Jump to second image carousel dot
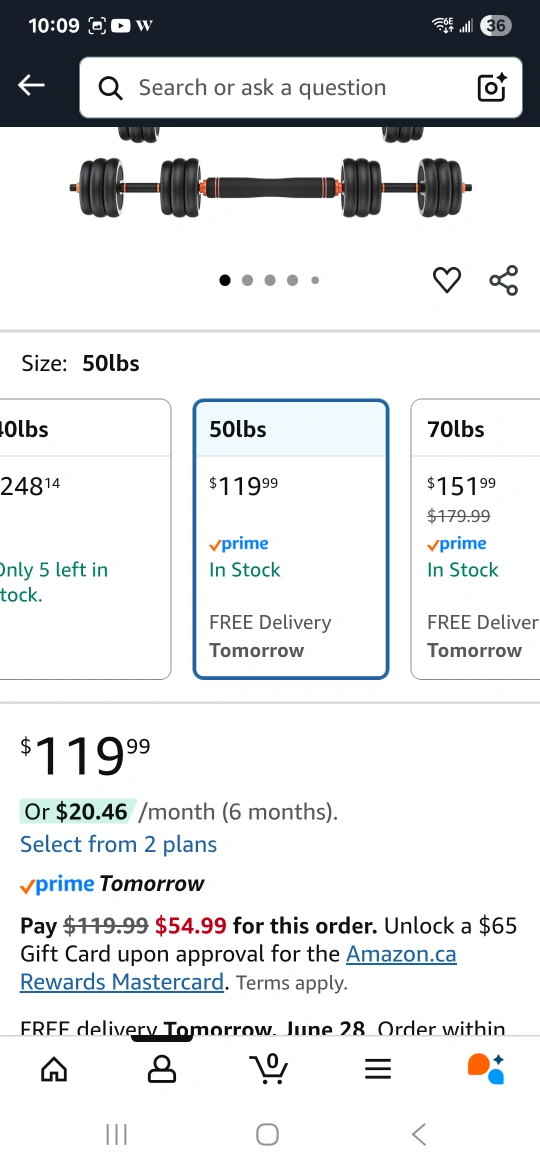540x1170 pixels. tap(248, 280)
